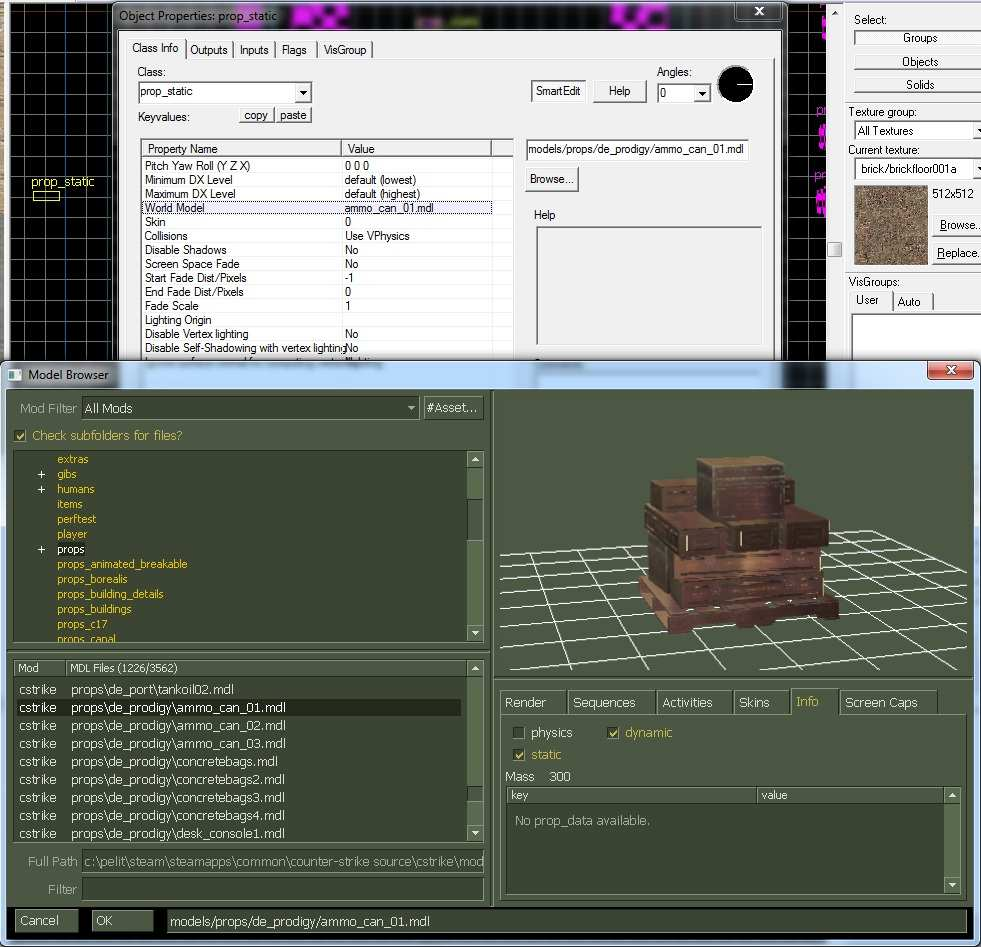Click the folder tree scrollbar up arrow
This screenshot has height=947, width=981.
[475, 459]
